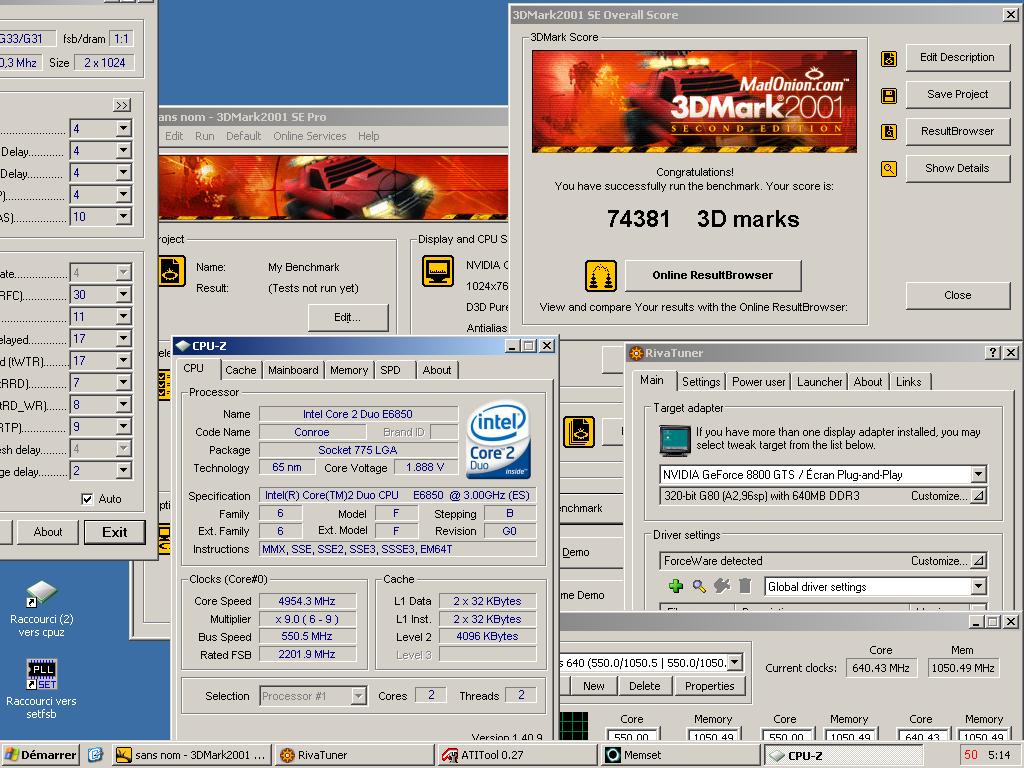Click the Close button in 3DMark score window
The height and width of the screenshot is (768, 1024).
(x=957, y=295)
